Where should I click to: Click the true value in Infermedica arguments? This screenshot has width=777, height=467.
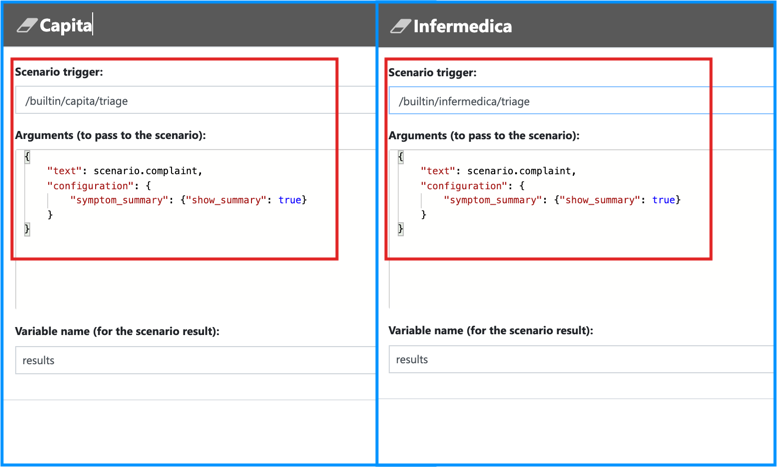664,200
